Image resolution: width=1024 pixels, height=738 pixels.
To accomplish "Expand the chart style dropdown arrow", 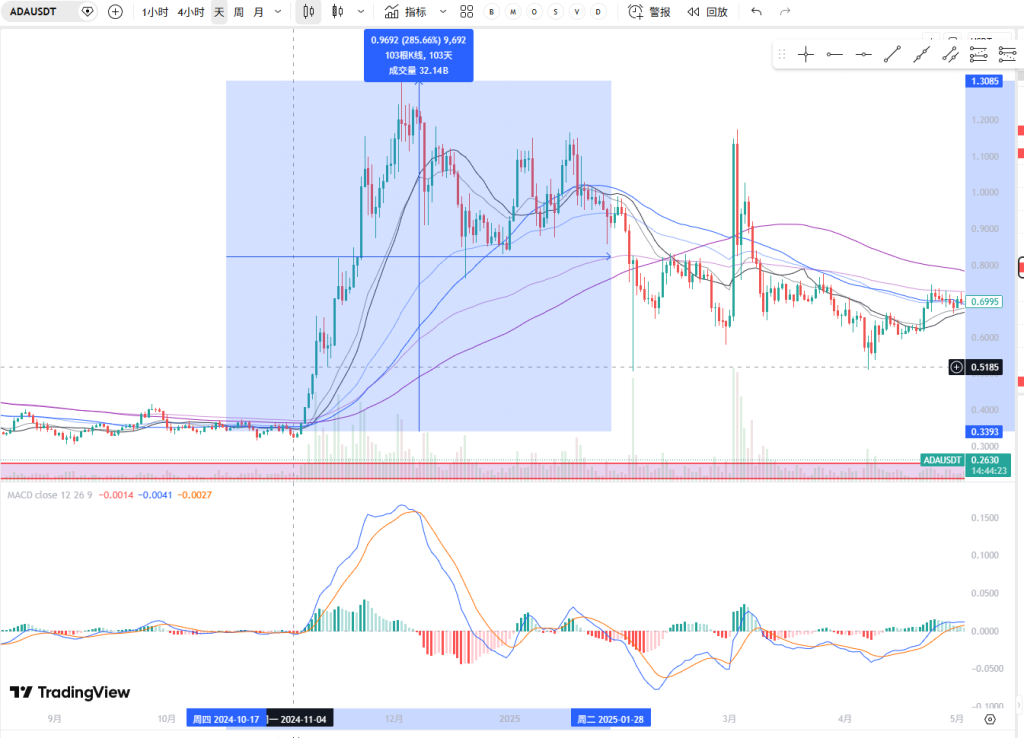I will tap(360, 12).
